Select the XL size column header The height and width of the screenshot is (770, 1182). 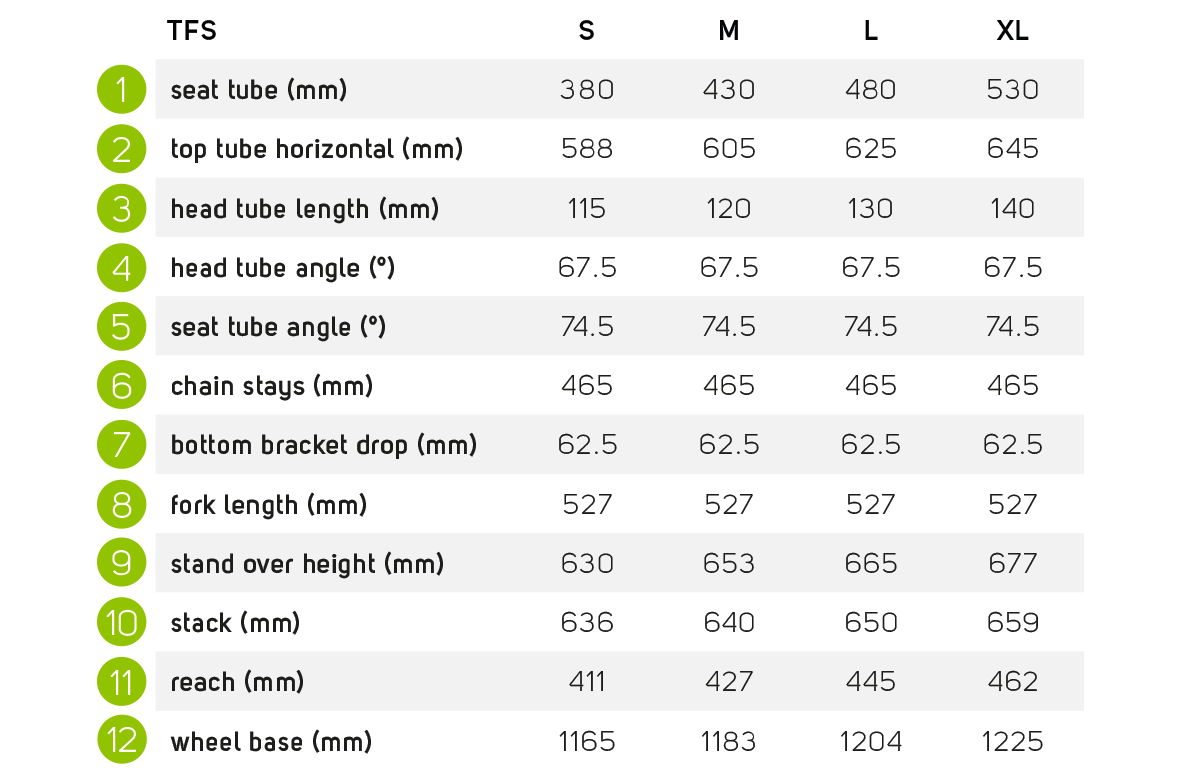click(x=1012, y=31)
